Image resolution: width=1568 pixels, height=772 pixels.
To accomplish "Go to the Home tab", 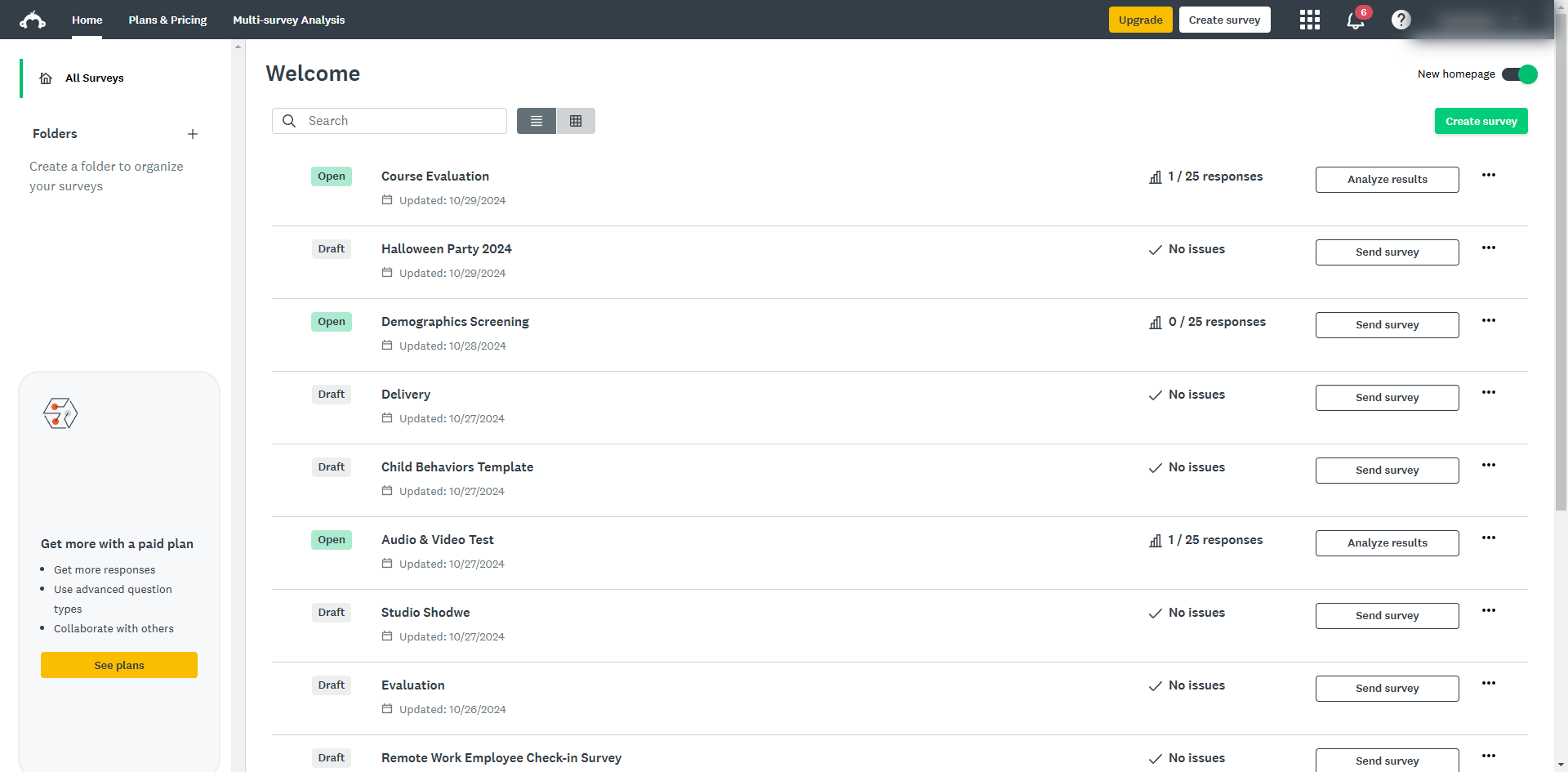I will [x=87, y=20].
